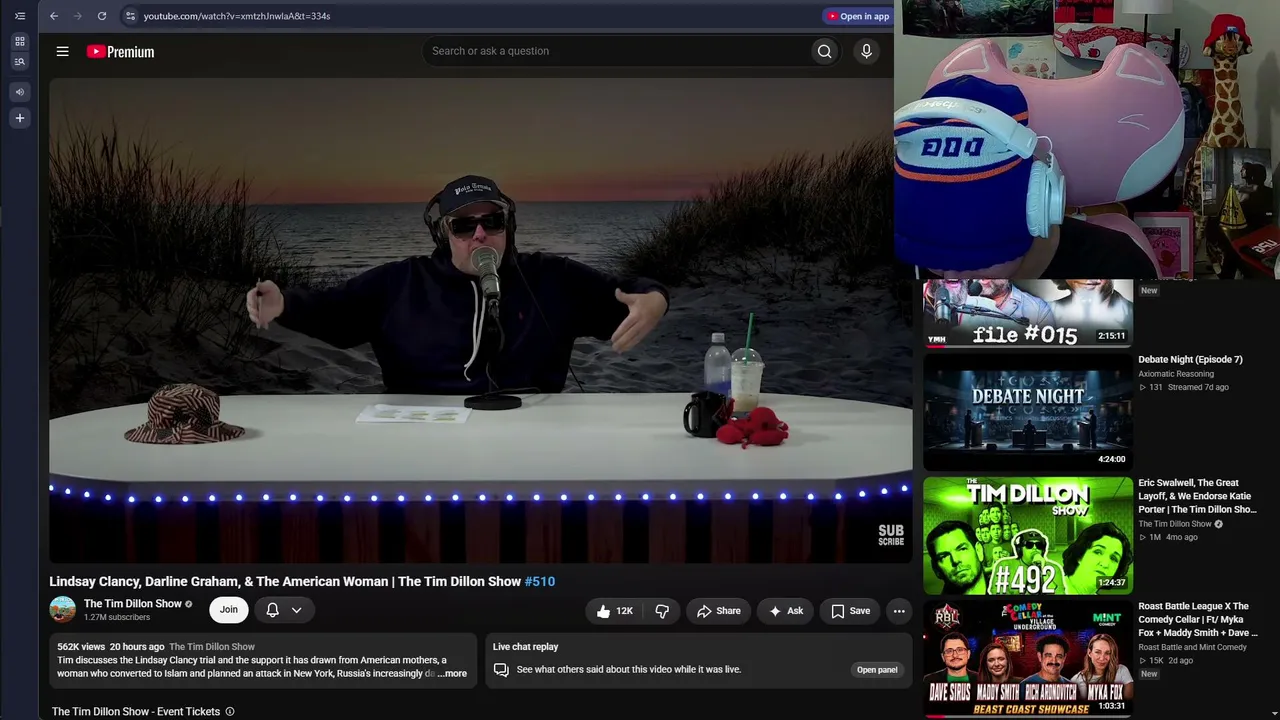The image size is (1280, 720).
Task: Click the "1.27M subscribers" text
Action: (117, 618)
